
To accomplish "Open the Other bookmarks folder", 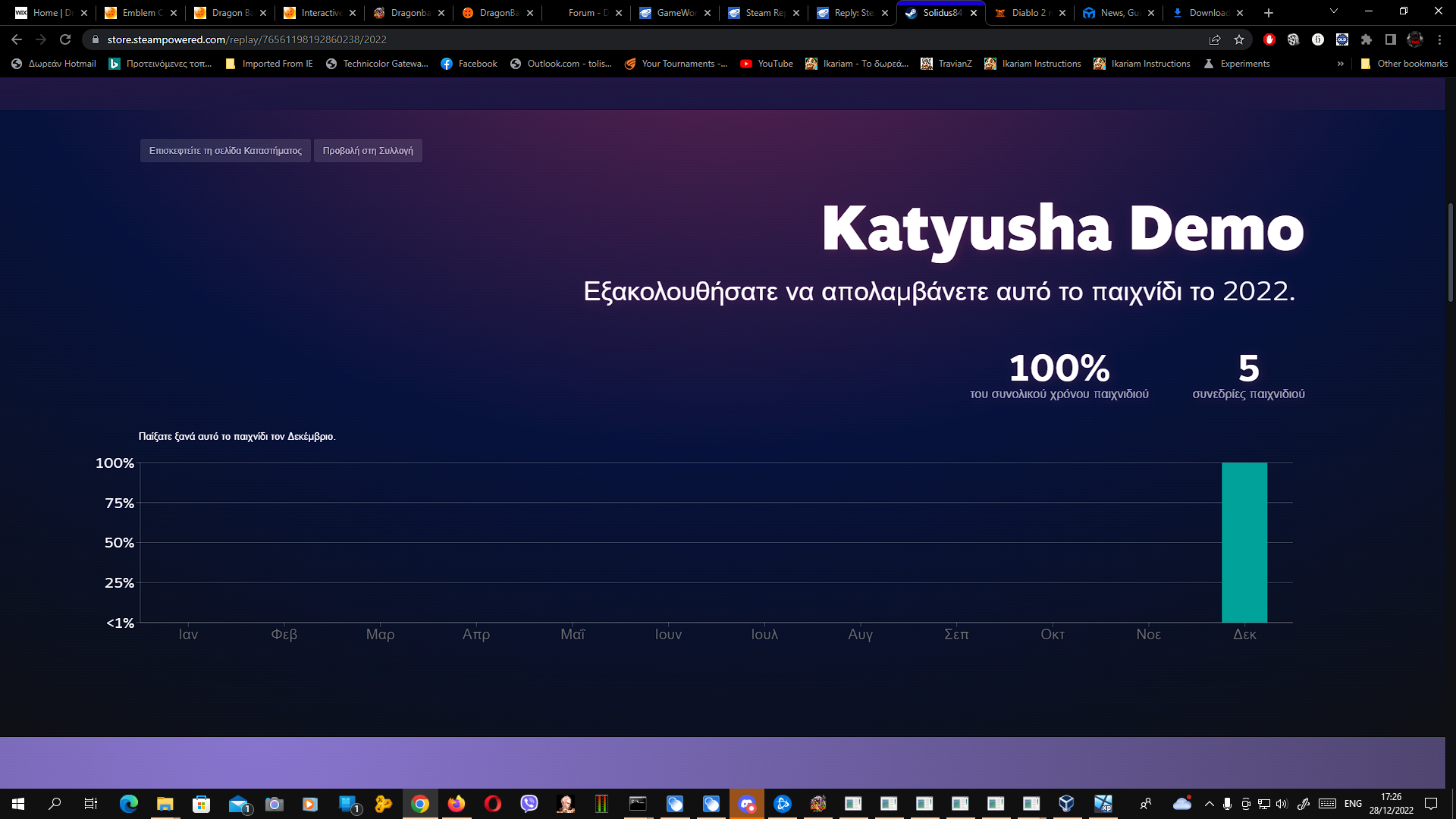I will pos(1404,64).
